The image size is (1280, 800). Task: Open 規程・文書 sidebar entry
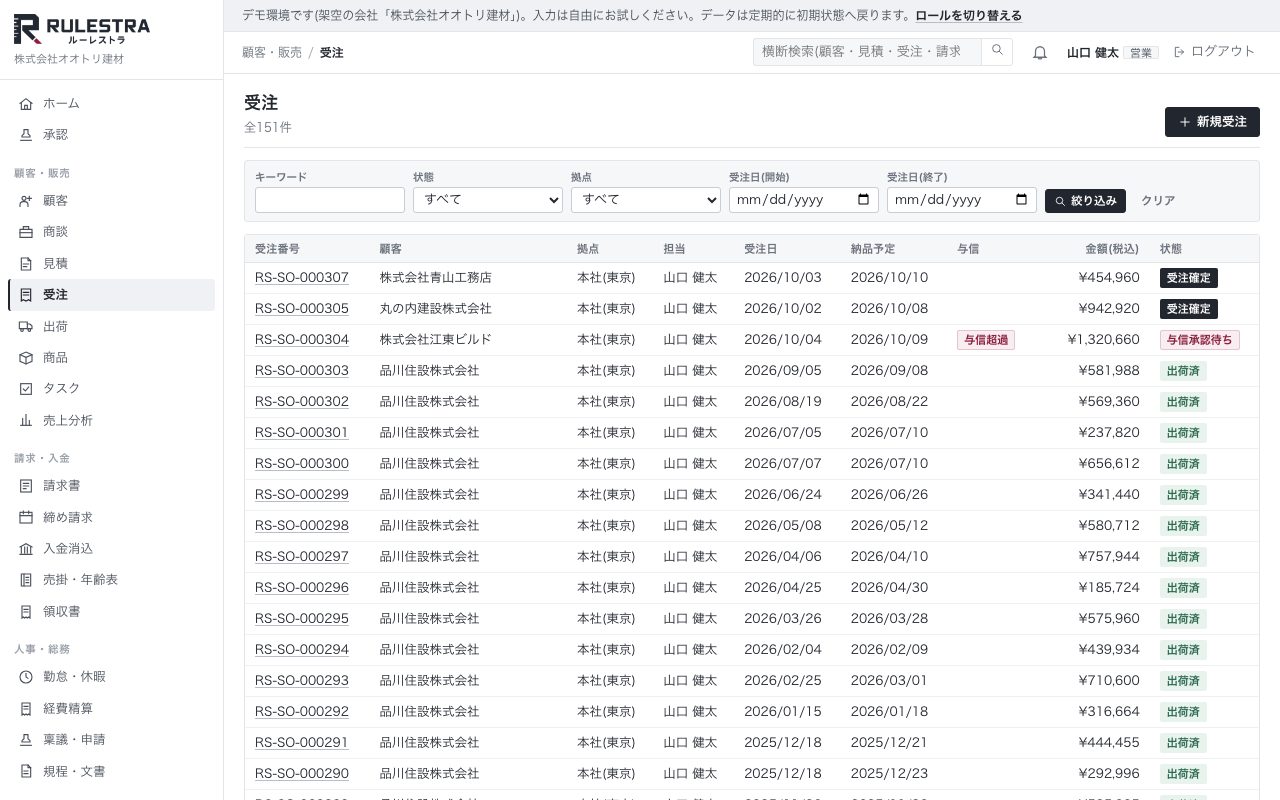click(x=111, y=772)
